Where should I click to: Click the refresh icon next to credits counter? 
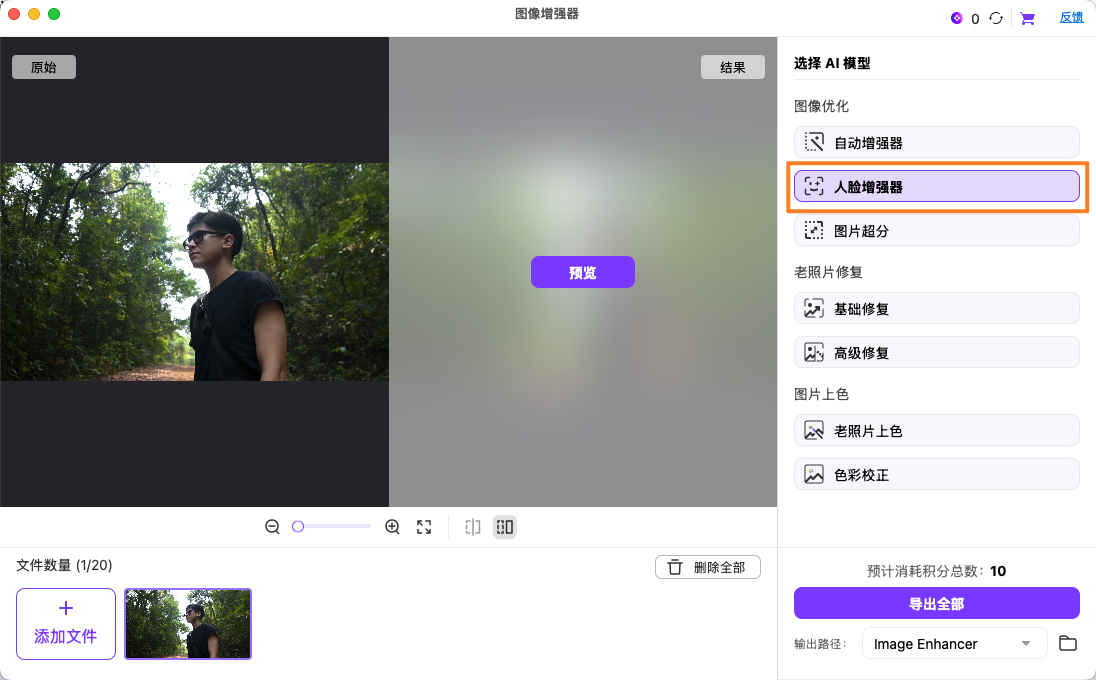997,17
